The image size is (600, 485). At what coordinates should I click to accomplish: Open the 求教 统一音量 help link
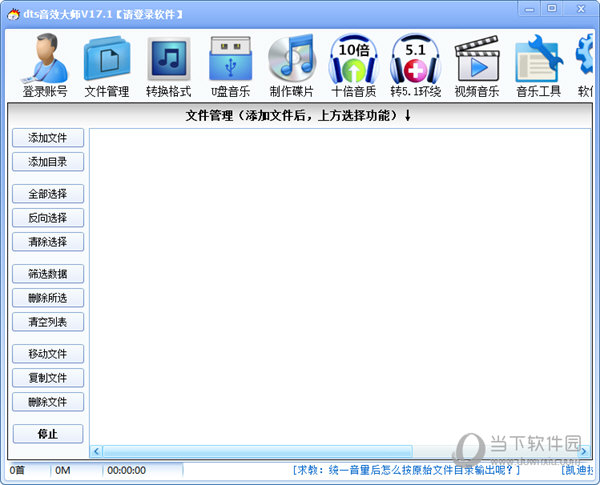point(406,470)
